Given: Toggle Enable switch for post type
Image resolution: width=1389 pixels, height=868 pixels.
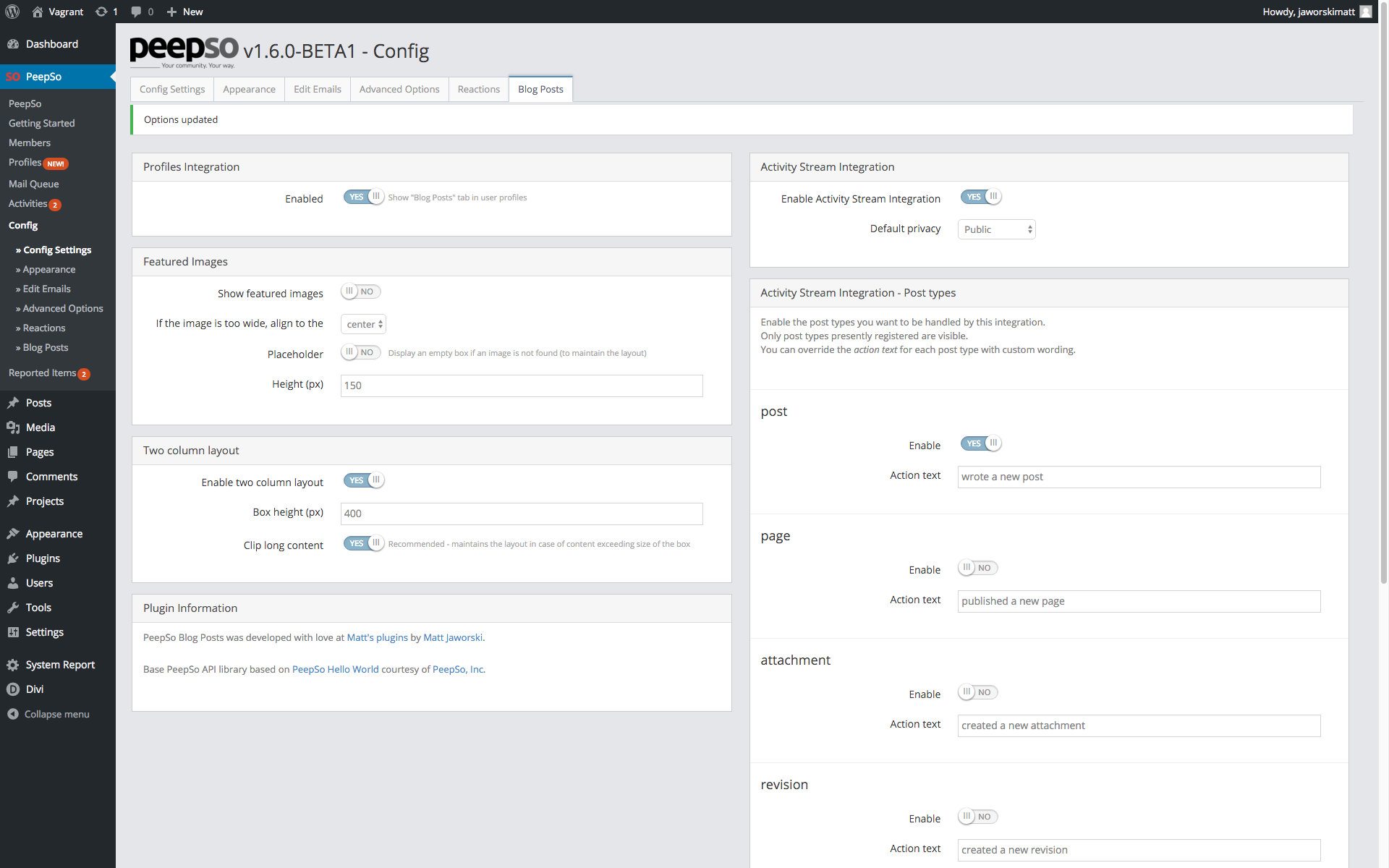Looking at the screenshot, I should tap(981, 443).
